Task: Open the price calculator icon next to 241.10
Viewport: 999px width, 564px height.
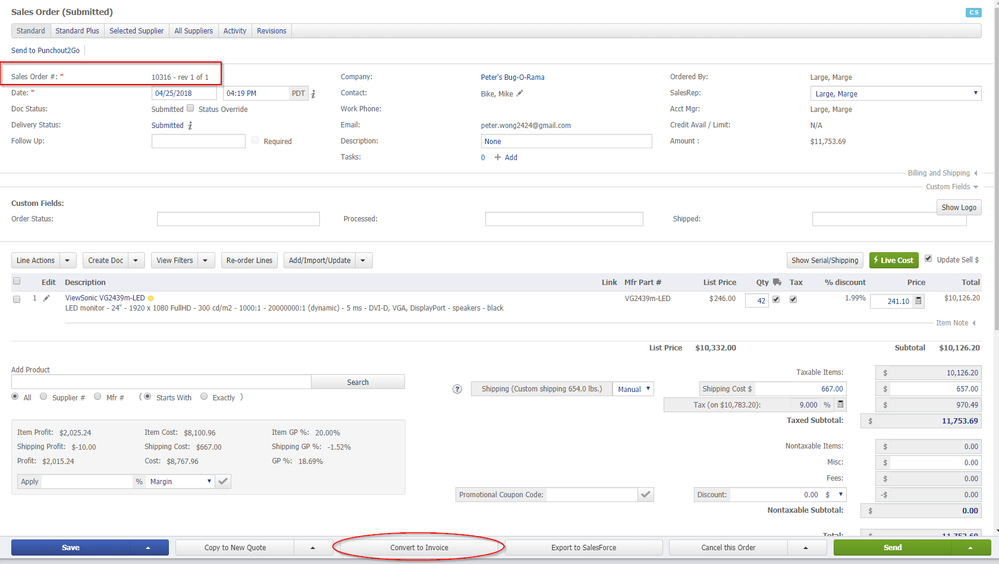Action: [919, 300]
